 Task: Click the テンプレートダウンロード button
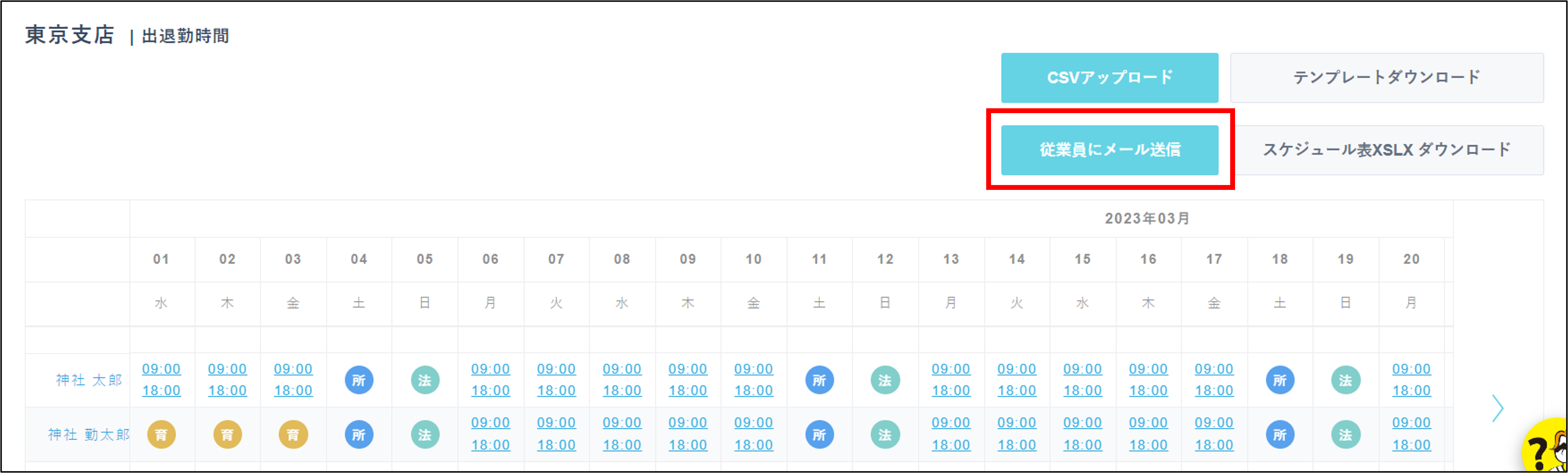[x=1386, y=78]
